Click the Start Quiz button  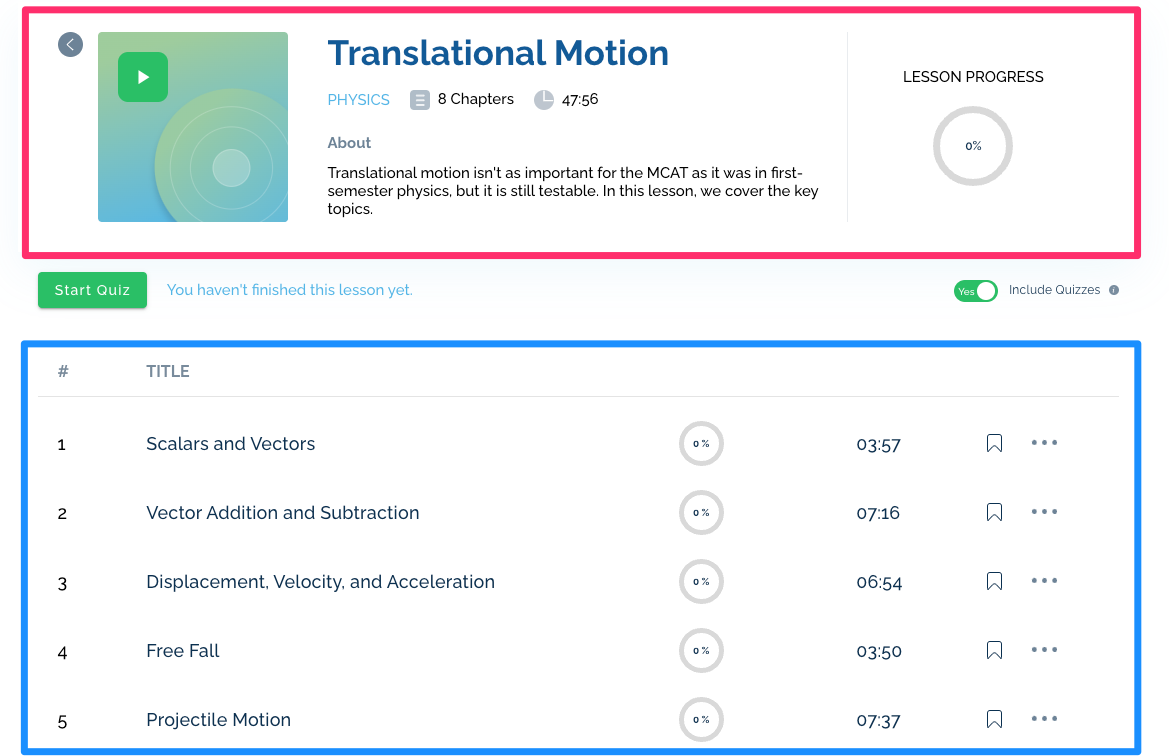pos(92,290)
